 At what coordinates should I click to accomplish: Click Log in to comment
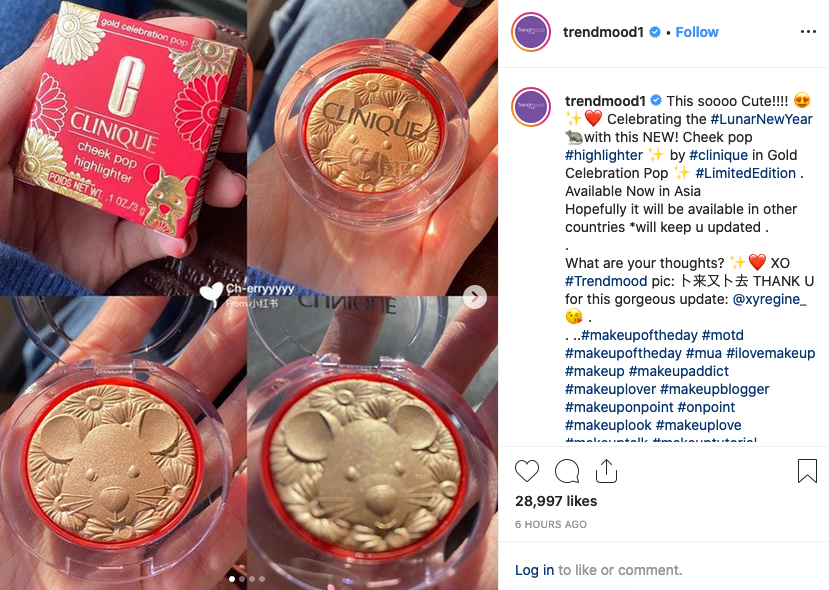[535, 570]
